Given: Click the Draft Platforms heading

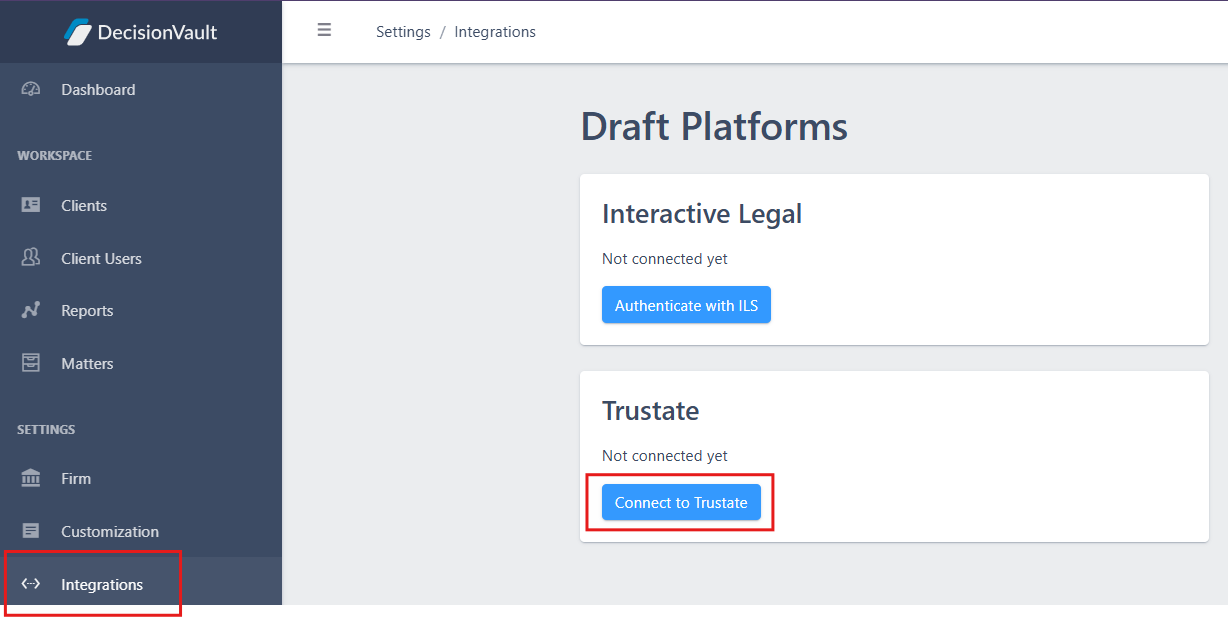Looking at the screenshot, I should coord(714,127).
